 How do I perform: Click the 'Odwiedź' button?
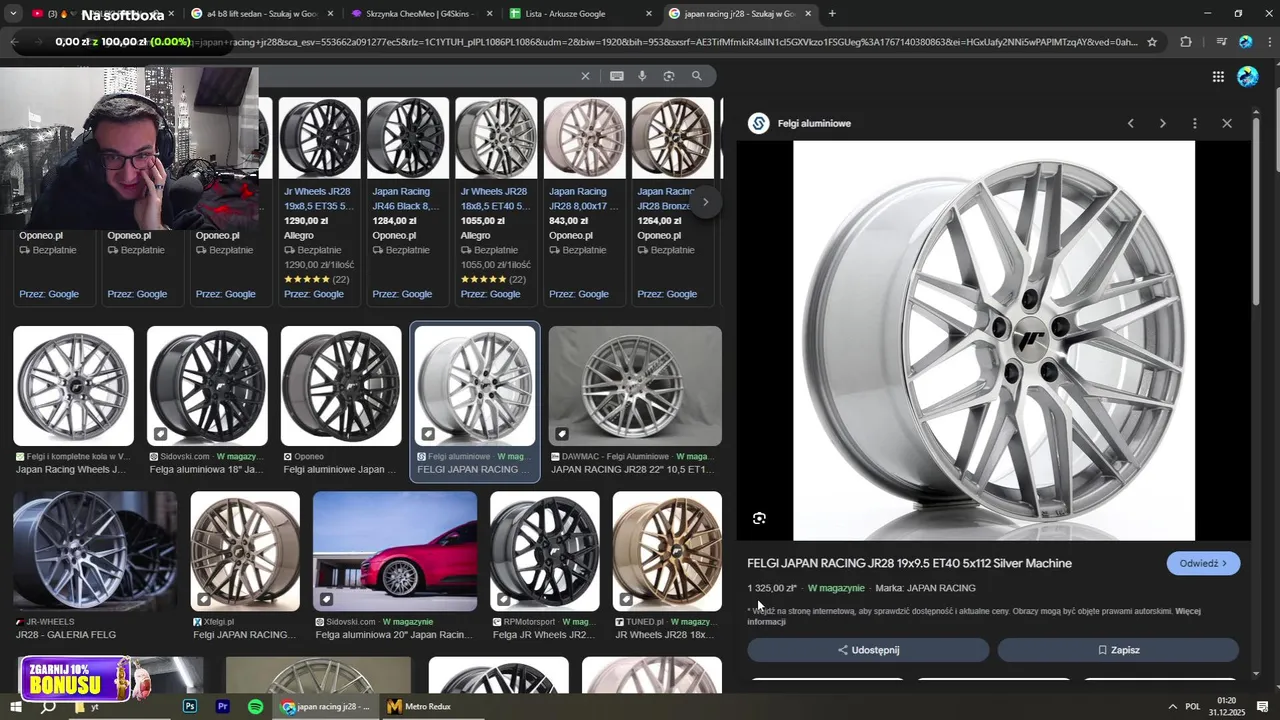tap(1203, 563)
